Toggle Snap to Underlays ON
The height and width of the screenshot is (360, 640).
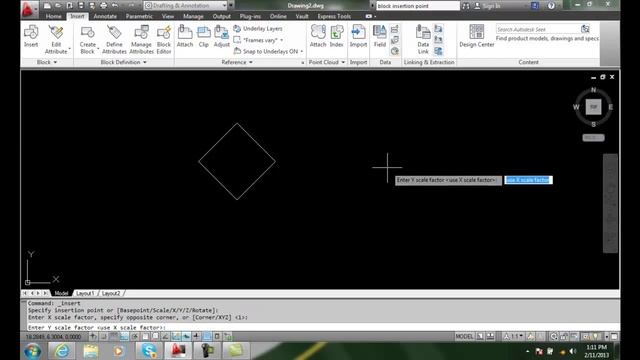point(269,51)
